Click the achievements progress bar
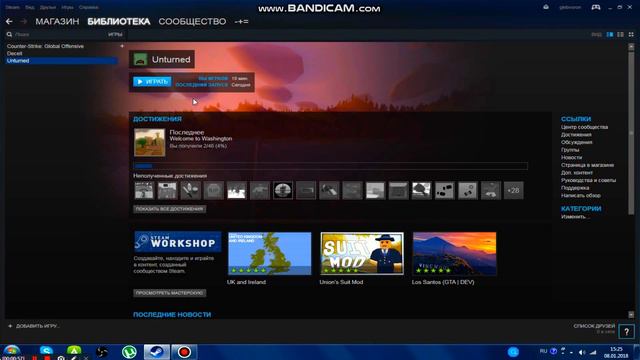Screen dimensions: 640x360 [331, 166]
